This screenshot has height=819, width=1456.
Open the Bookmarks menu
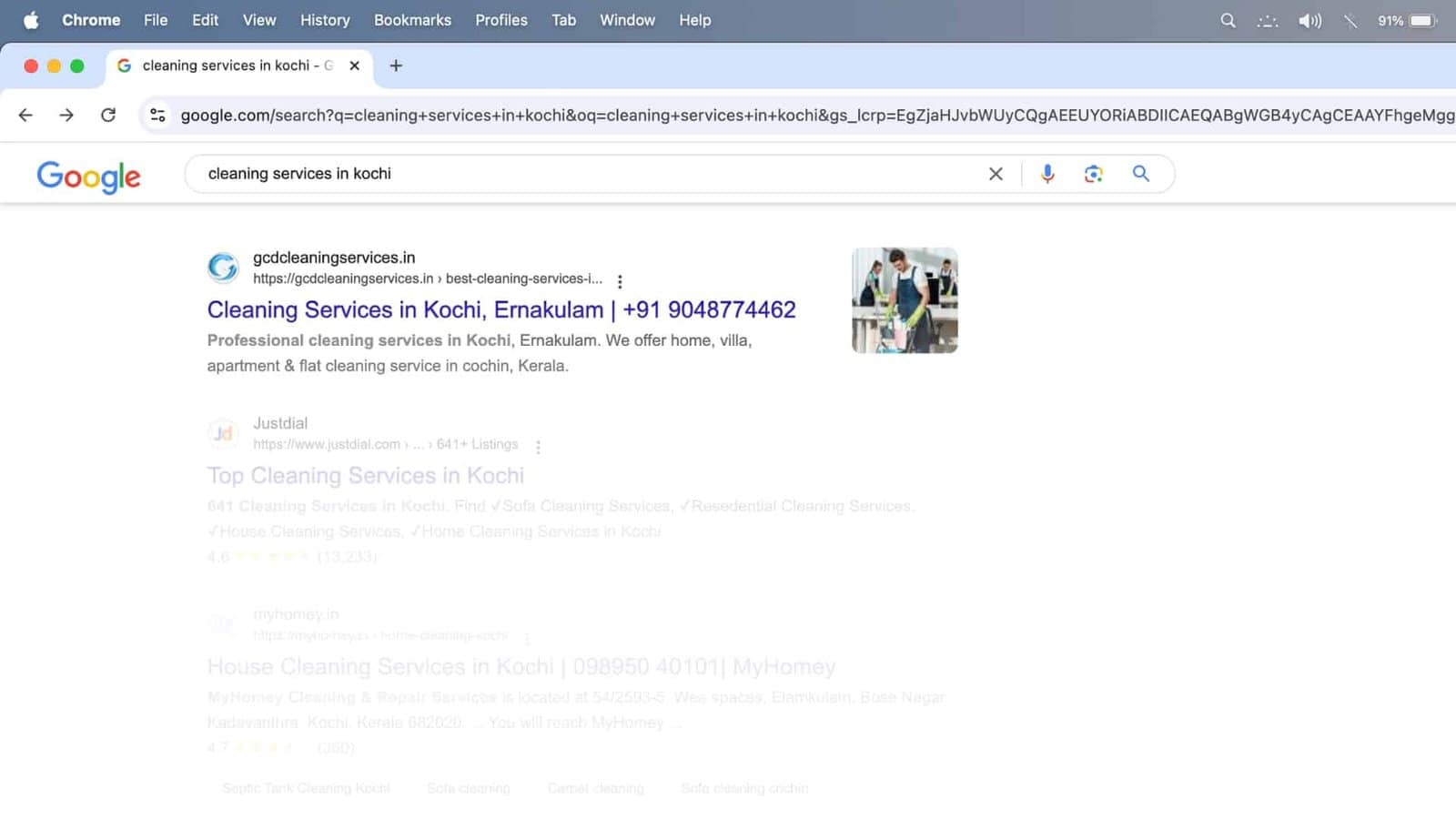(x=412, y=20)
